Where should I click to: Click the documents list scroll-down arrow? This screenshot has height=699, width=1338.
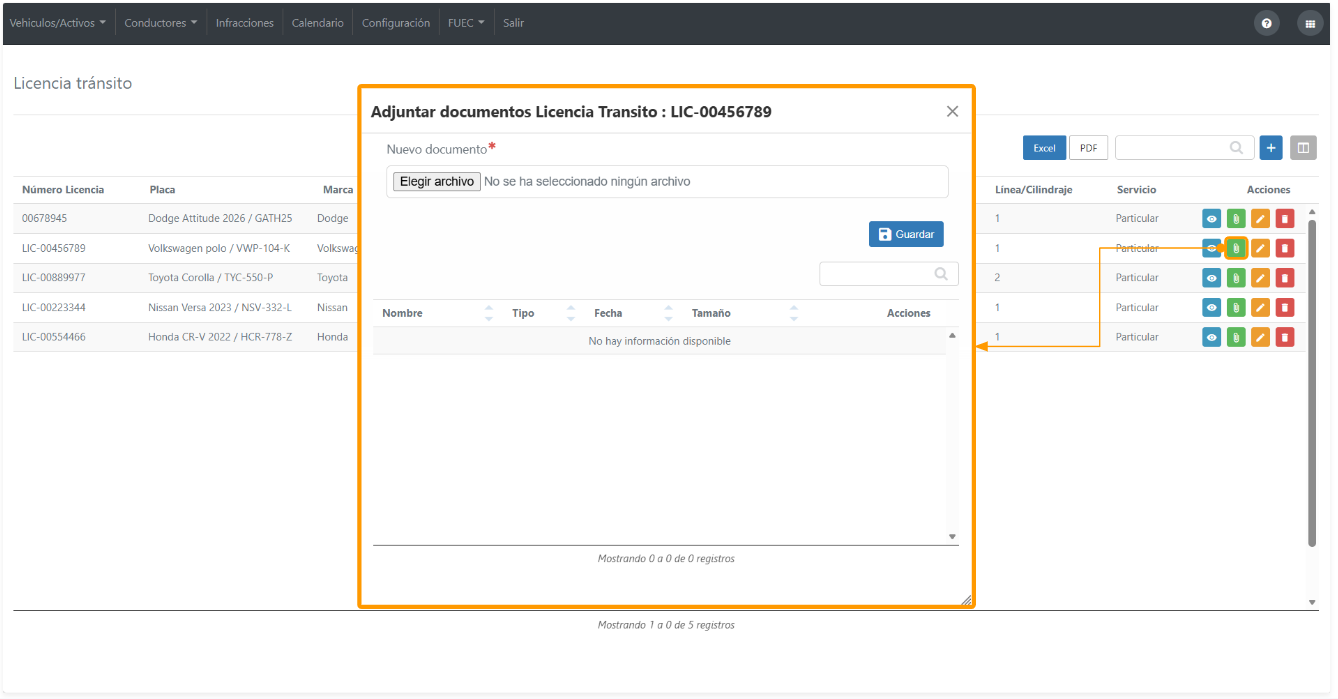pos(952,537)
